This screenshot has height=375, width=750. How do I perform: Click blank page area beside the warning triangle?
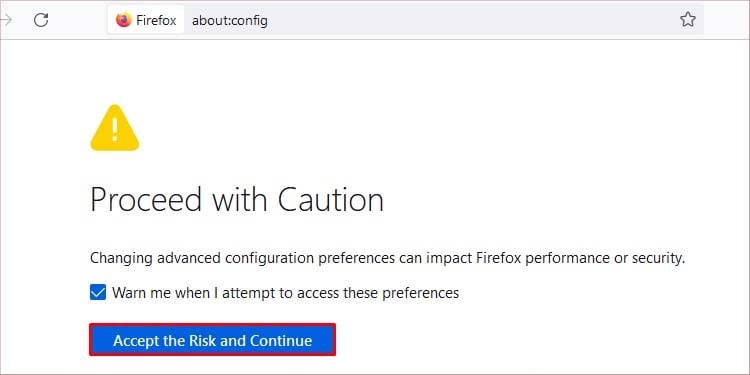(x=383, y=128)
